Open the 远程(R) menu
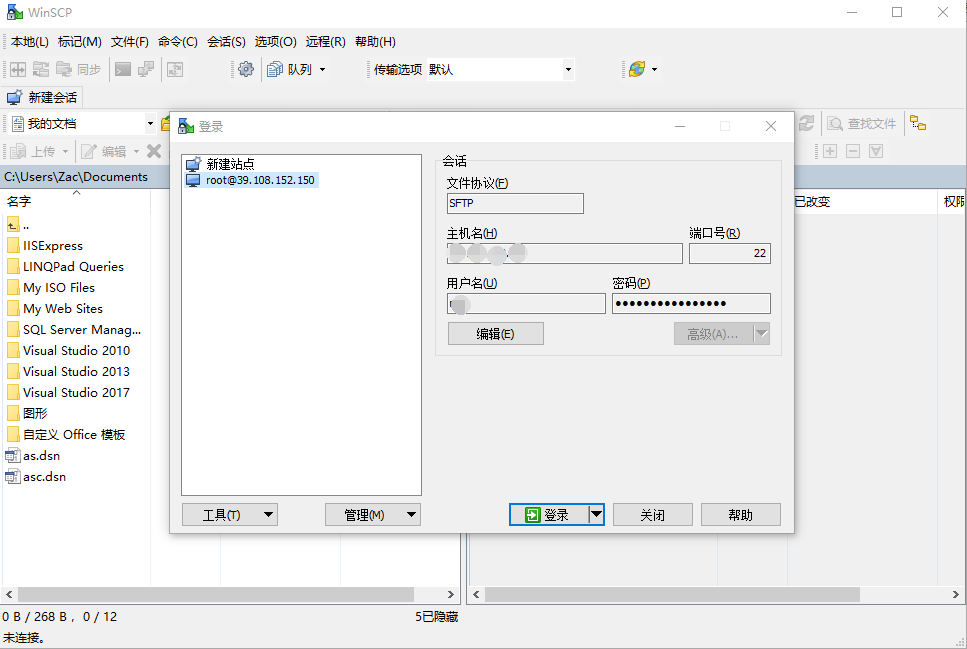967x649 pixels. click(325, 41)
